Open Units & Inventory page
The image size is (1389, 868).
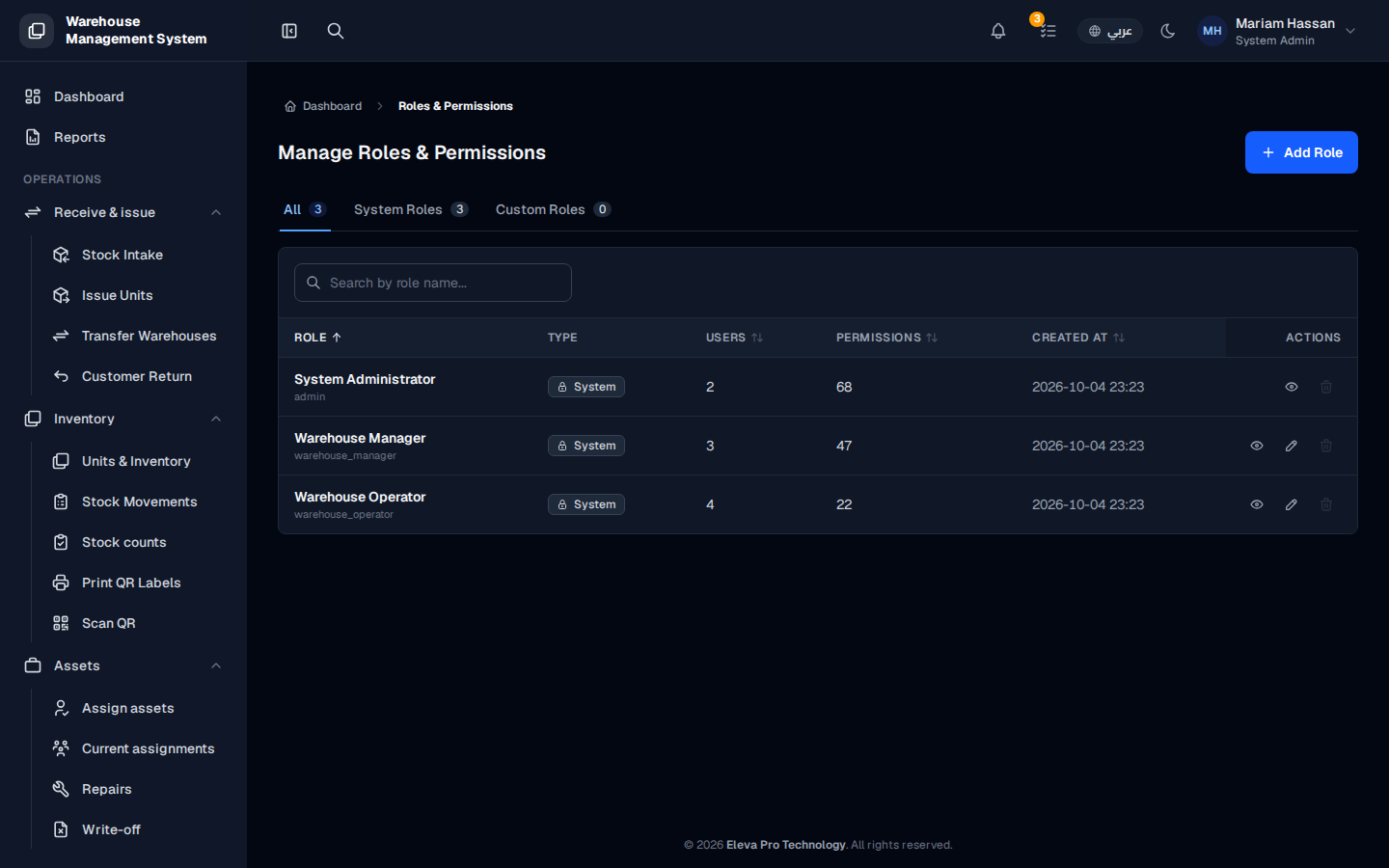point(137,461)
